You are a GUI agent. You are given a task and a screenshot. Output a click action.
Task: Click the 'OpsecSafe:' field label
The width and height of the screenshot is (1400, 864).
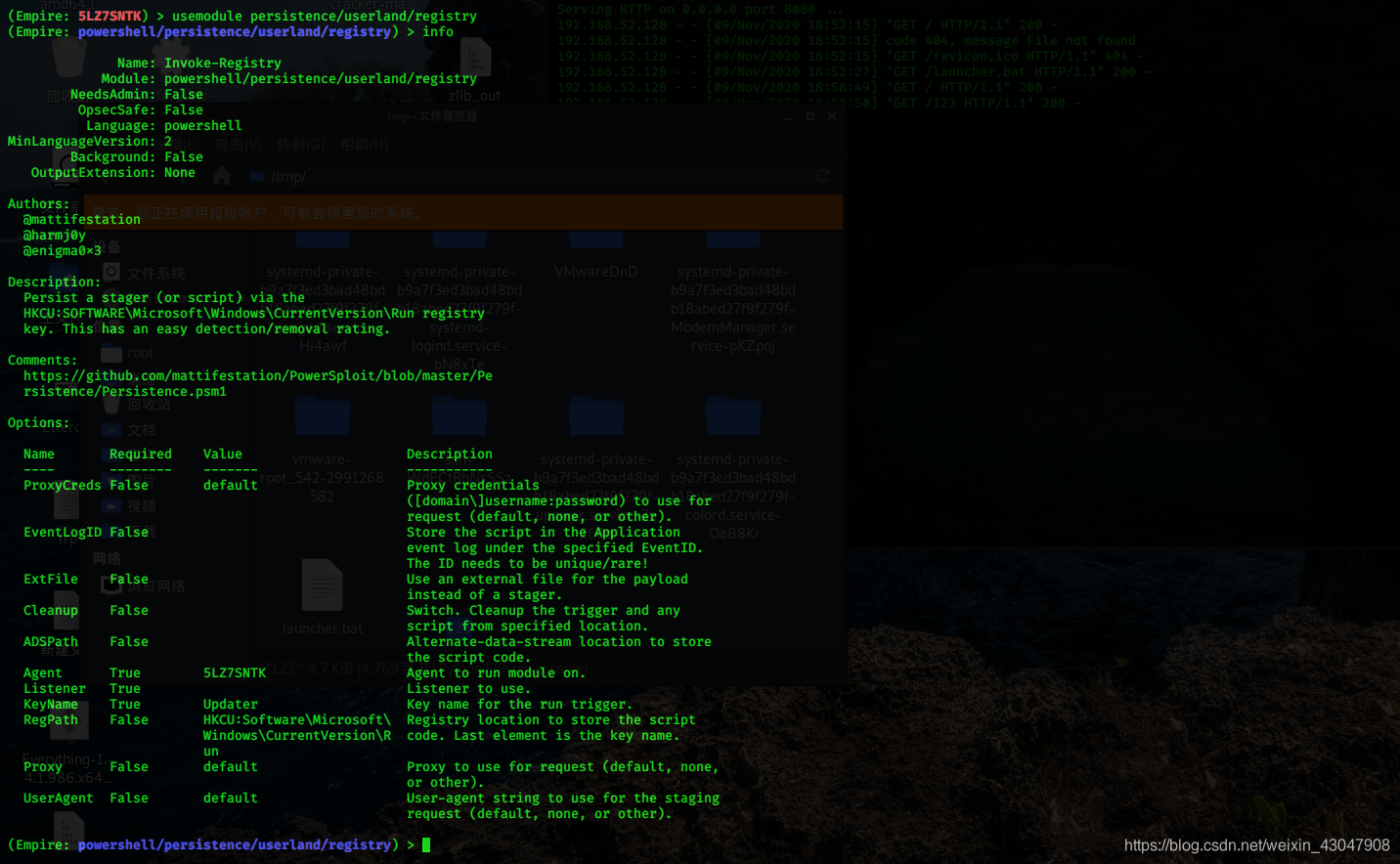(117, 109)
